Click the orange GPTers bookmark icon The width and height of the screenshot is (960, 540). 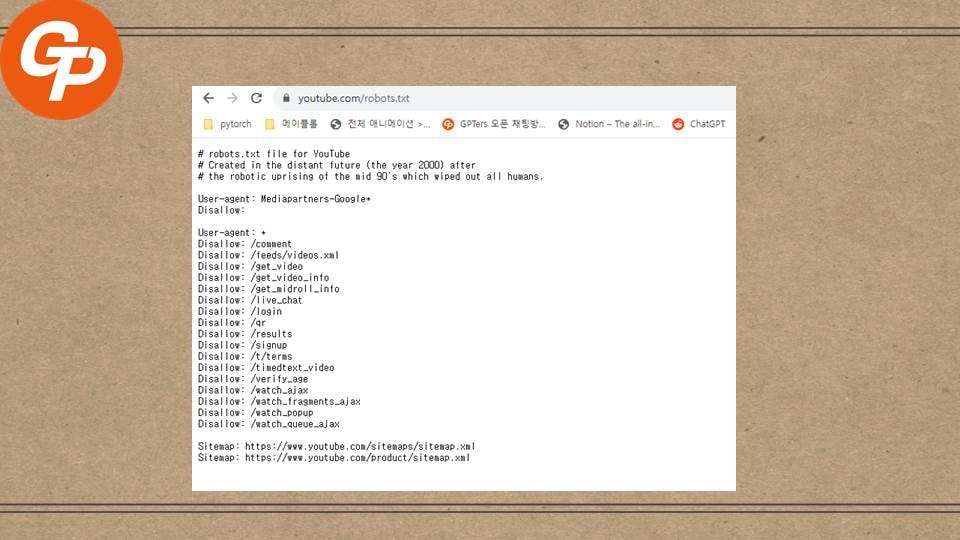click(448, 124)
